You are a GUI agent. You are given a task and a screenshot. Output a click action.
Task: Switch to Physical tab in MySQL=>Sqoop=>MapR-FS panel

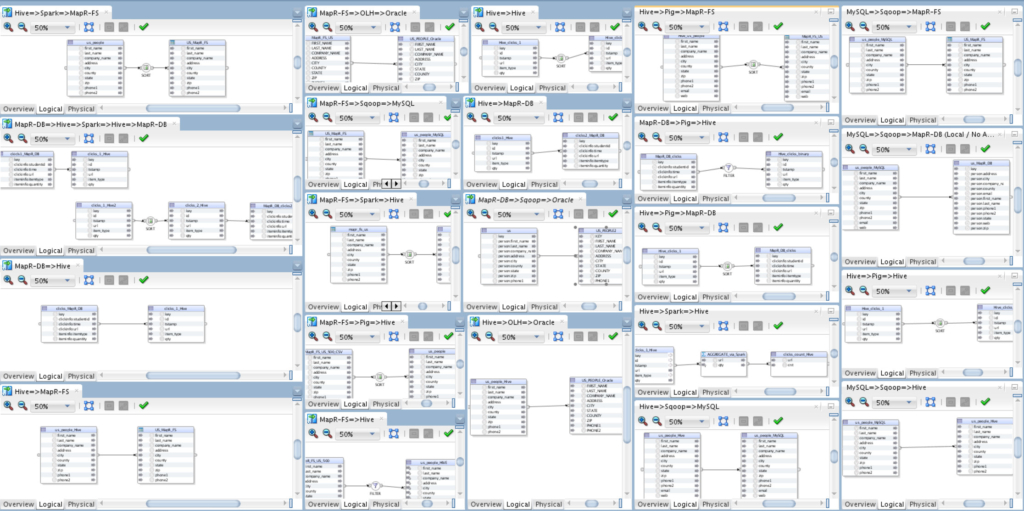pyautogui.click(x=923, y=120)
